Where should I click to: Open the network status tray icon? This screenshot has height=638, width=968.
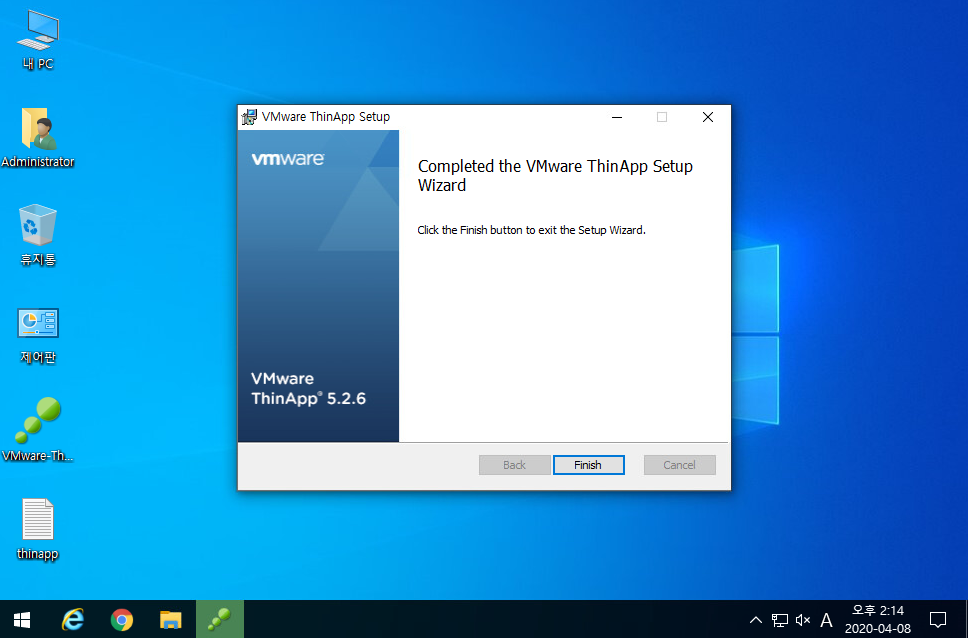pyautogui.click(x=780, y=620)
